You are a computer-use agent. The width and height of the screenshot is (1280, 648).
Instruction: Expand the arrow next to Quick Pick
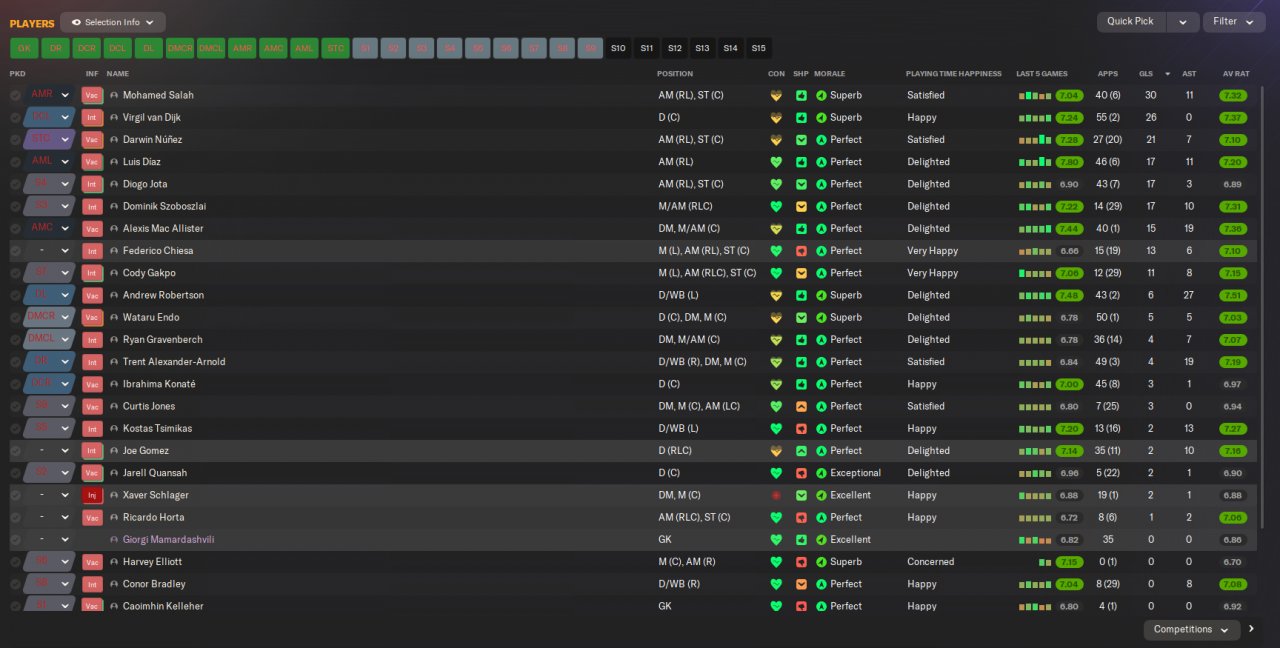(x=1183, y=22)
